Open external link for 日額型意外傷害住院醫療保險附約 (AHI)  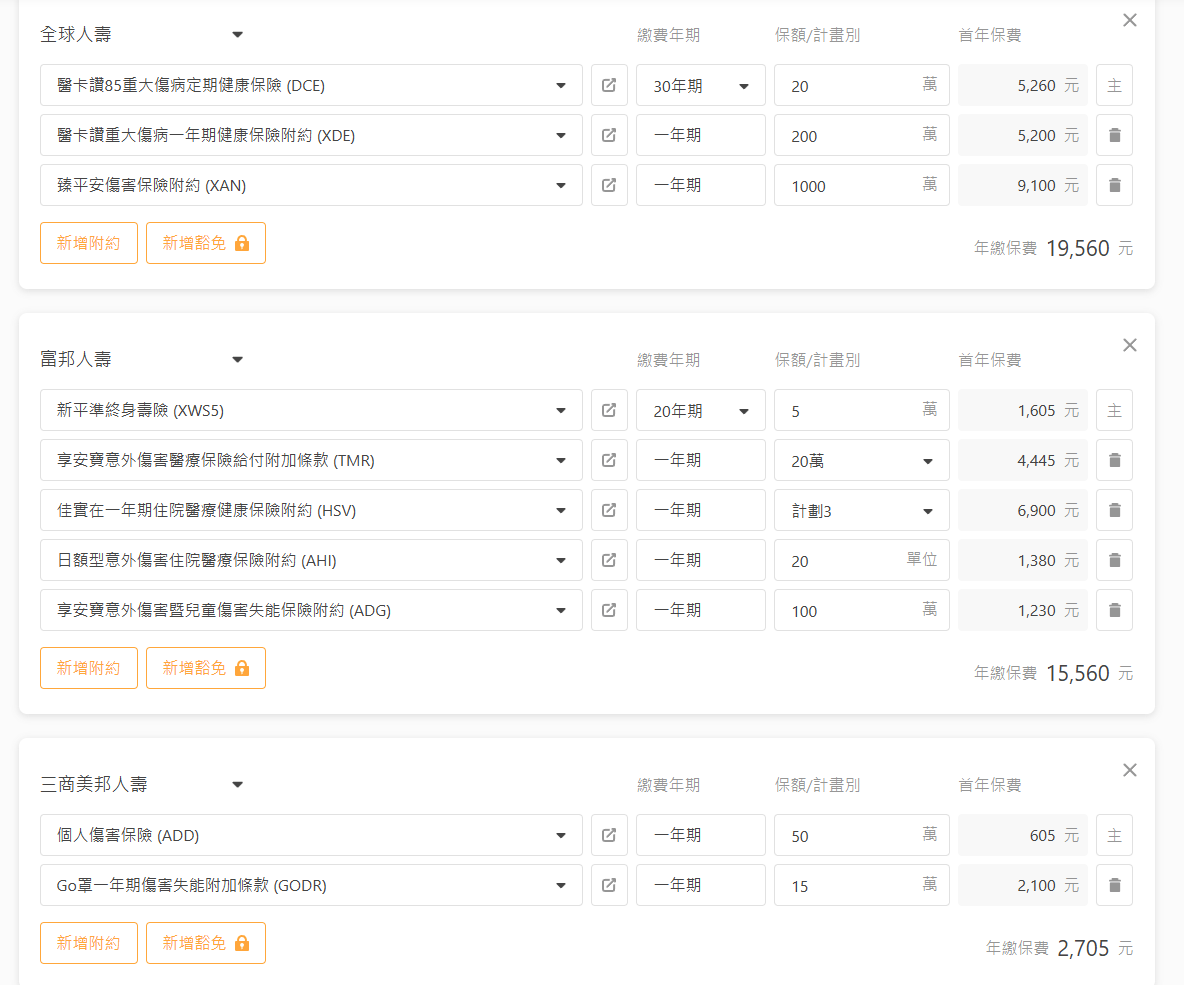click(x=609, y=560)
